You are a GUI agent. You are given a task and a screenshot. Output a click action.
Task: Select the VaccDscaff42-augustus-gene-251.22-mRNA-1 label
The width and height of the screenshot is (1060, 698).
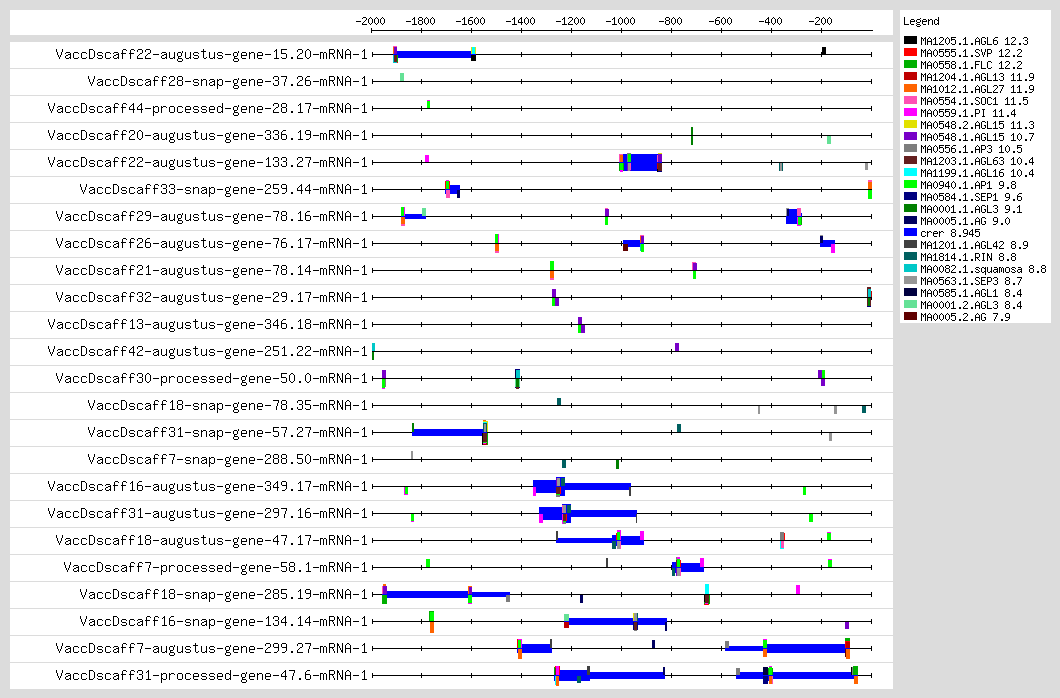tap(211, 351)
